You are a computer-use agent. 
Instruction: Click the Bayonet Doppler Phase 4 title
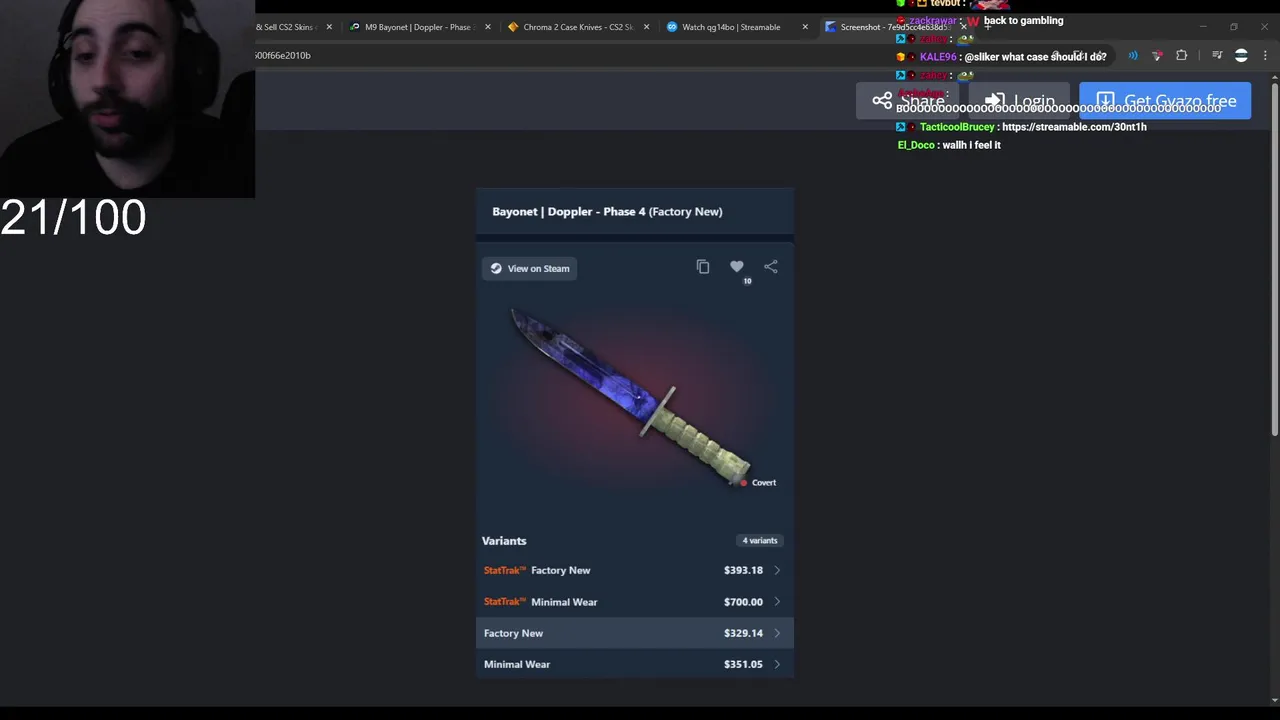[x=607, y=212]
